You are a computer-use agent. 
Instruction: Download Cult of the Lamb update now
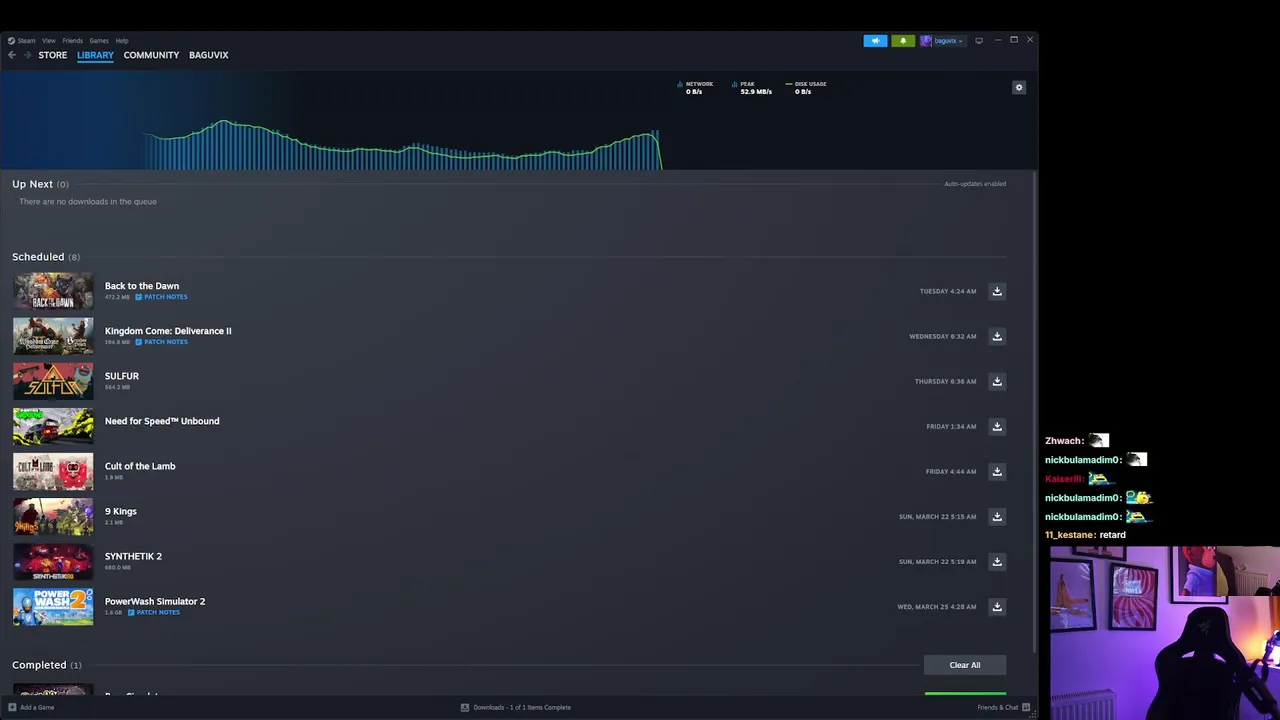(997, 471)
